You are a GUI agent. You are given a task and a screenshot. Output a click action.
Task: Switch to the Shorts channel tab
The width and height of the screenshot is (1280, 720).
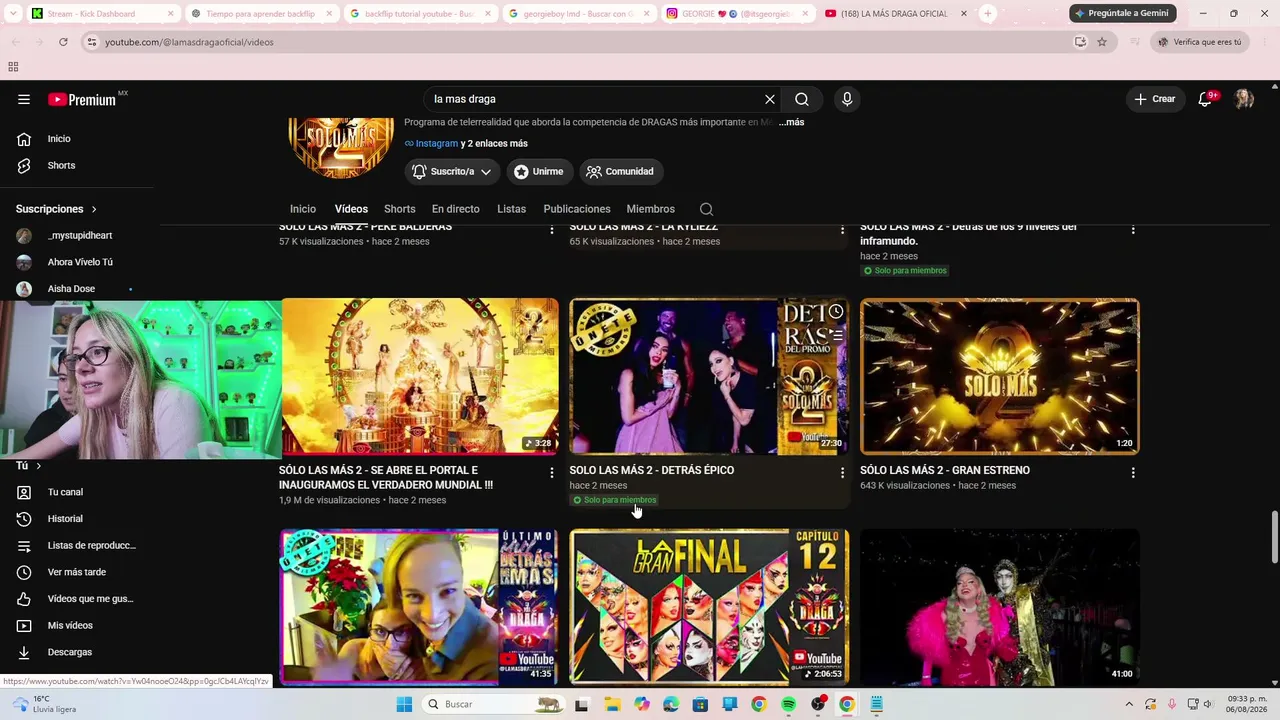399,209
